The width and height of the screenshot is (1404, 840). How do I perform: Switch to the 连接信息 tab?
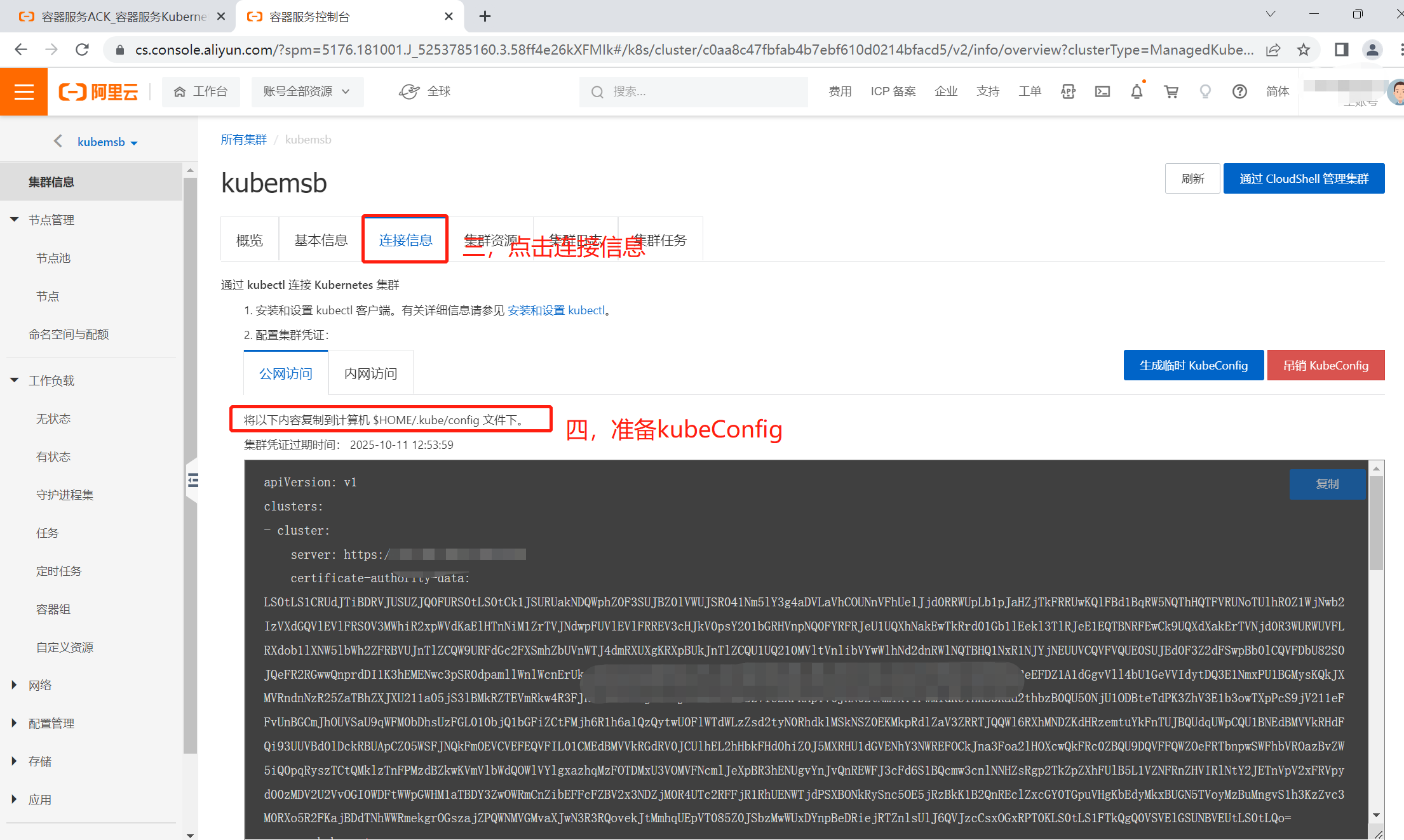pyautogui.click(x=405, y=241)
